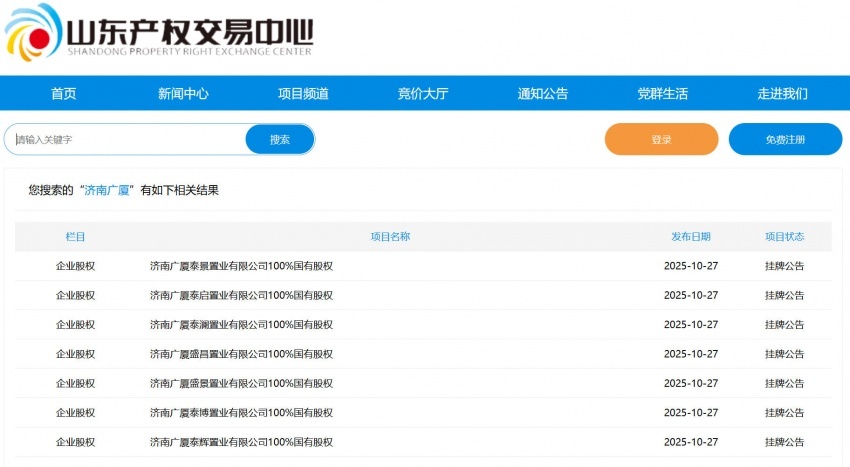This screenshot has width=850, height=467.
Task: Open 济南广厦泰启置业有限公司100%国有股权 project
Action: click(241, 295)
